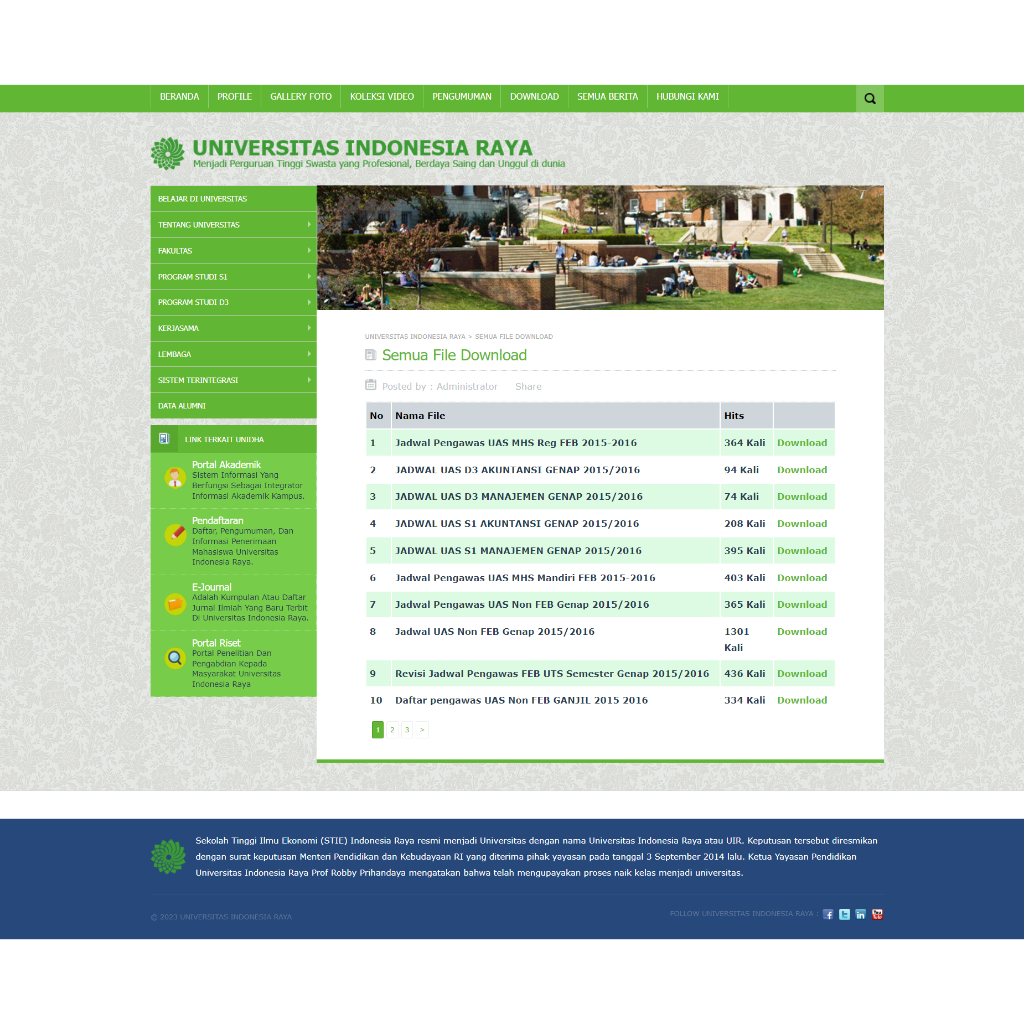This screenshot has width=1024, height=1024.
Task: Go to the Beranda menu item
Action: (179, 97)
